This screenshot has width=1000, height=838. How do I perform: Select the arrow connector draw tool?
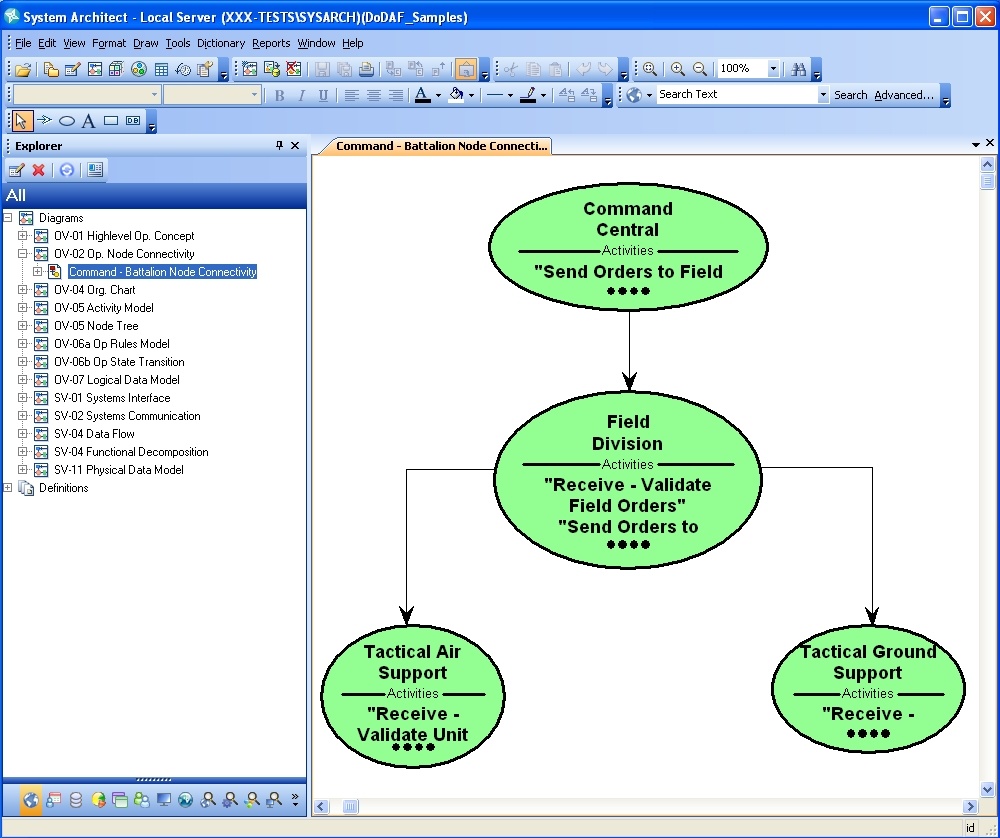[x=44, y=120]
